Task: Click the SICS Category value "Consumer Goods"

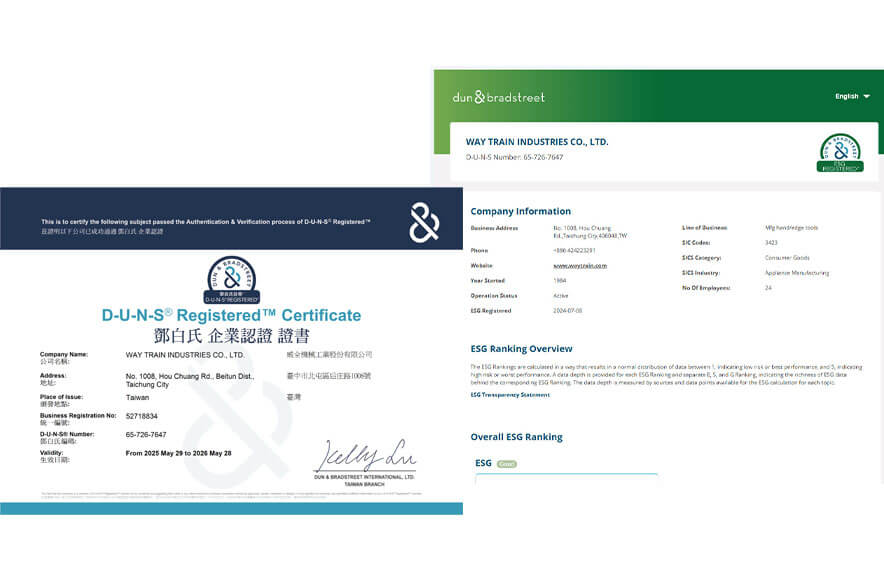Action: pos(787,258)
